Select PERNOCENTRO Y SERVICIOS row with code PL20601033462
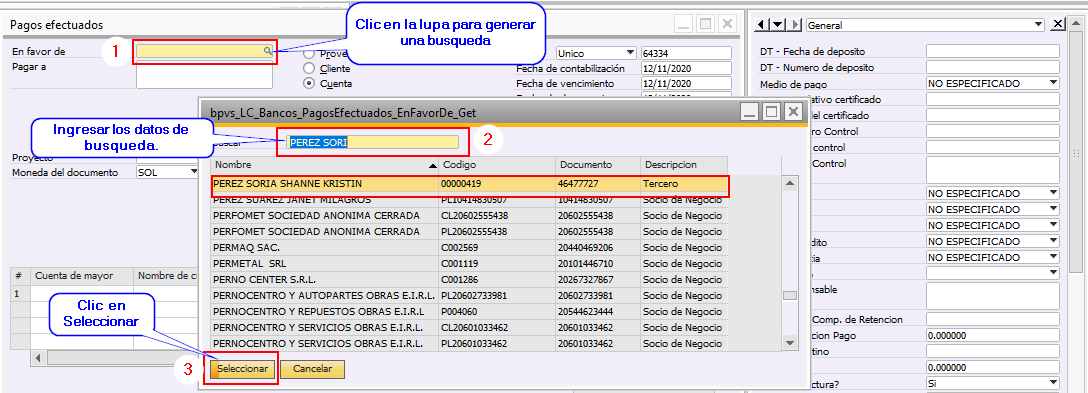Viewport: 1088px width, 393px height. (470, 344)
